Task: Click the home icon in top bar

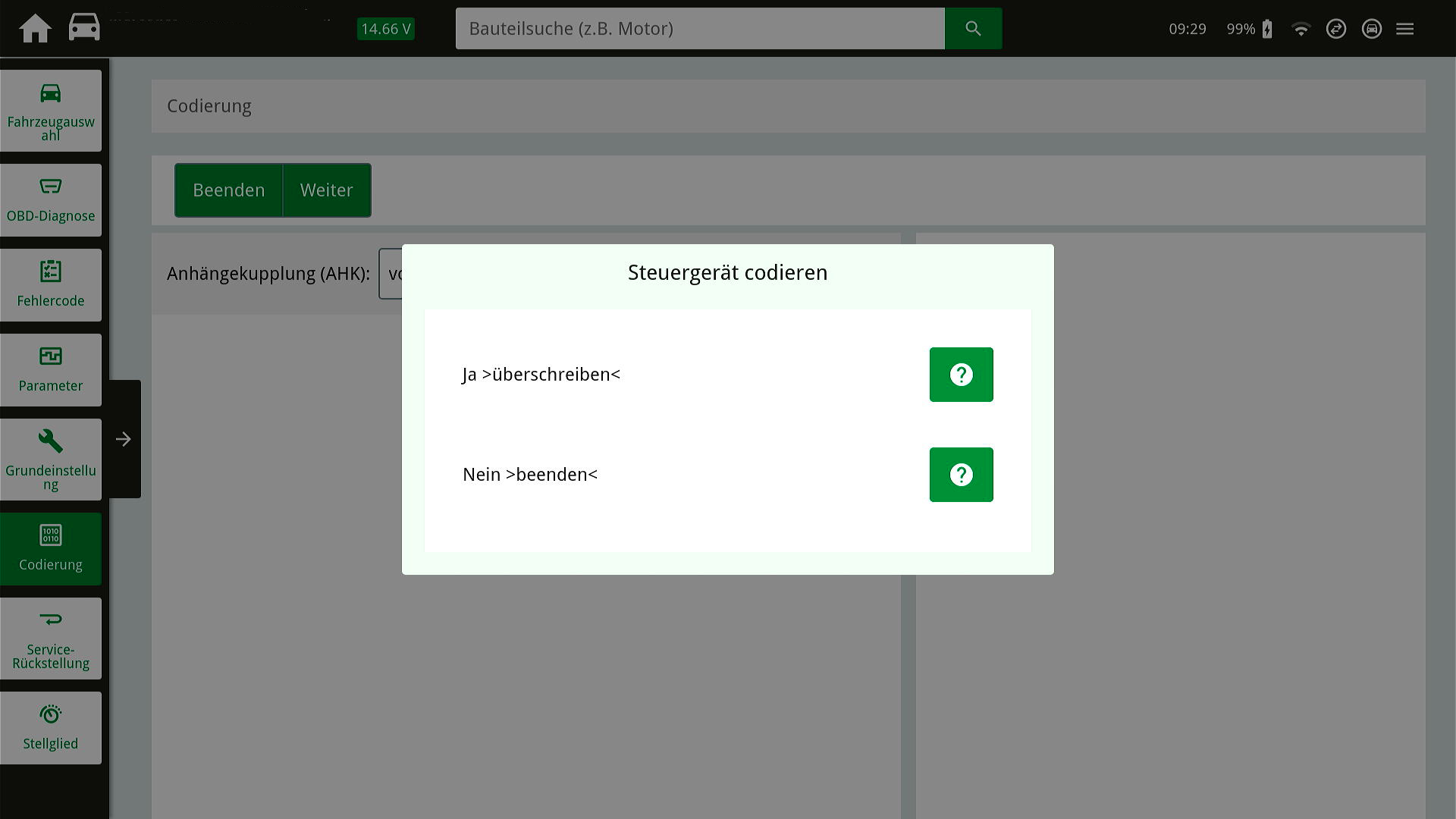Action: [x=35, y=29]
